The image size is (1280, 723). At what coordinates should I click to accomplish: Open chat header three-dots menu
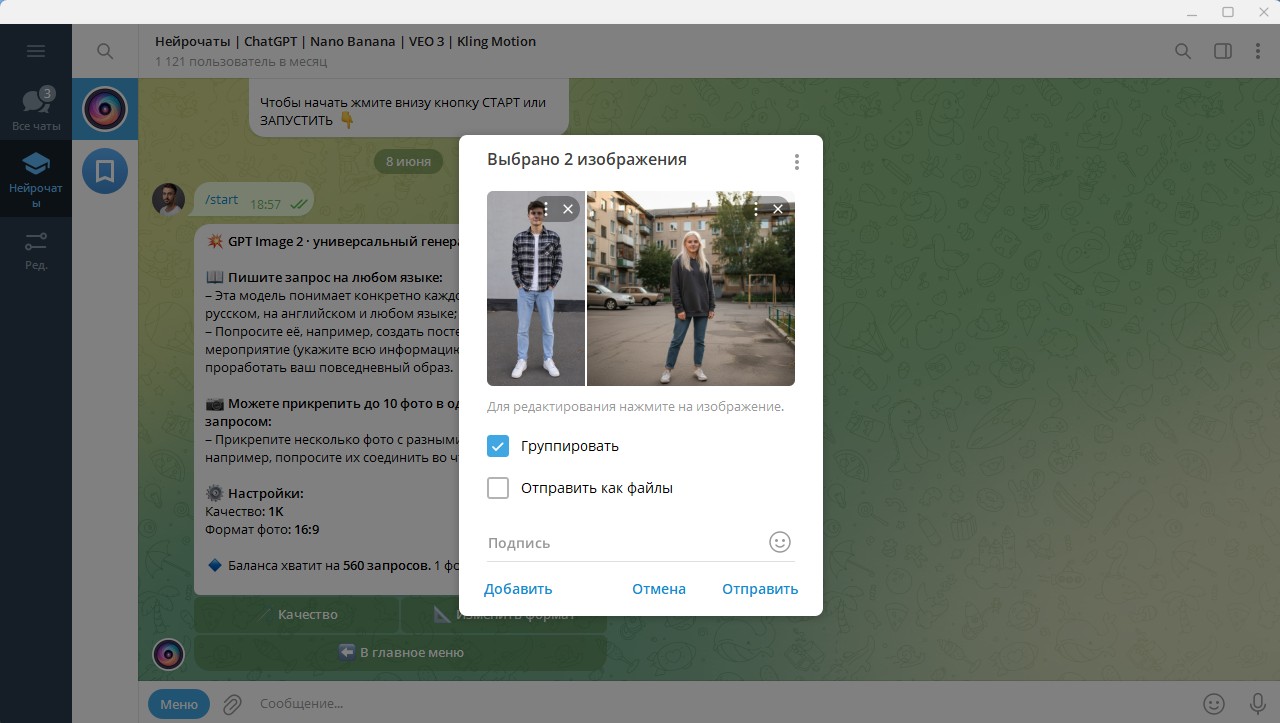tap(1256, 51)
